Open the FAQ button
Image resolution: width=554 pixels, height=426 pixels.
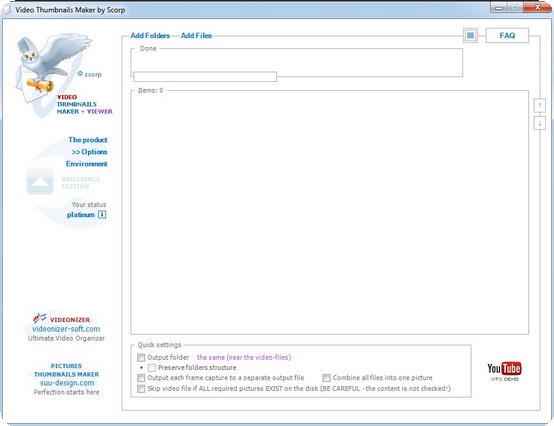coord(507,35)
